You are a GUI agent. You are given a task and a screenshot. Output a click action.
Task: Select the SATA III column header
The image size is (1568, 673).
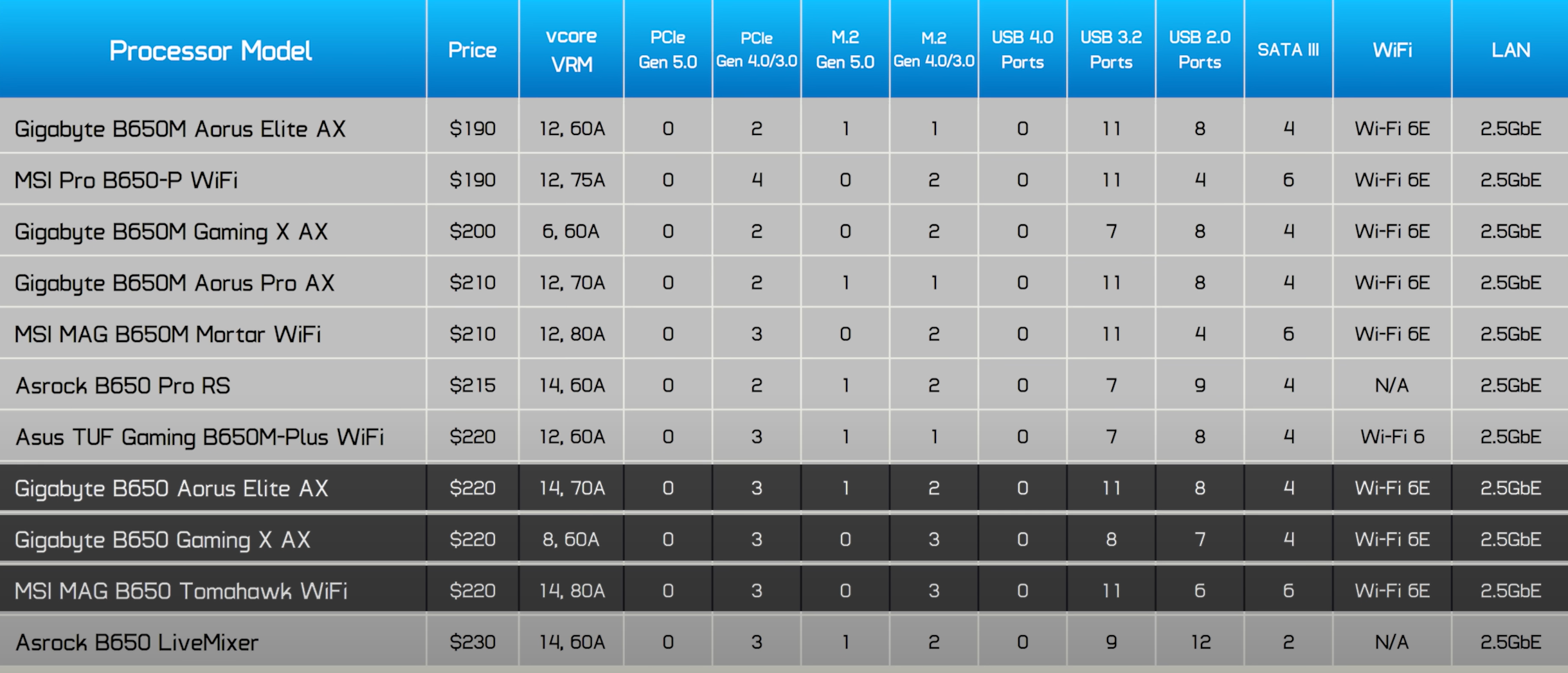[1288, 50]
